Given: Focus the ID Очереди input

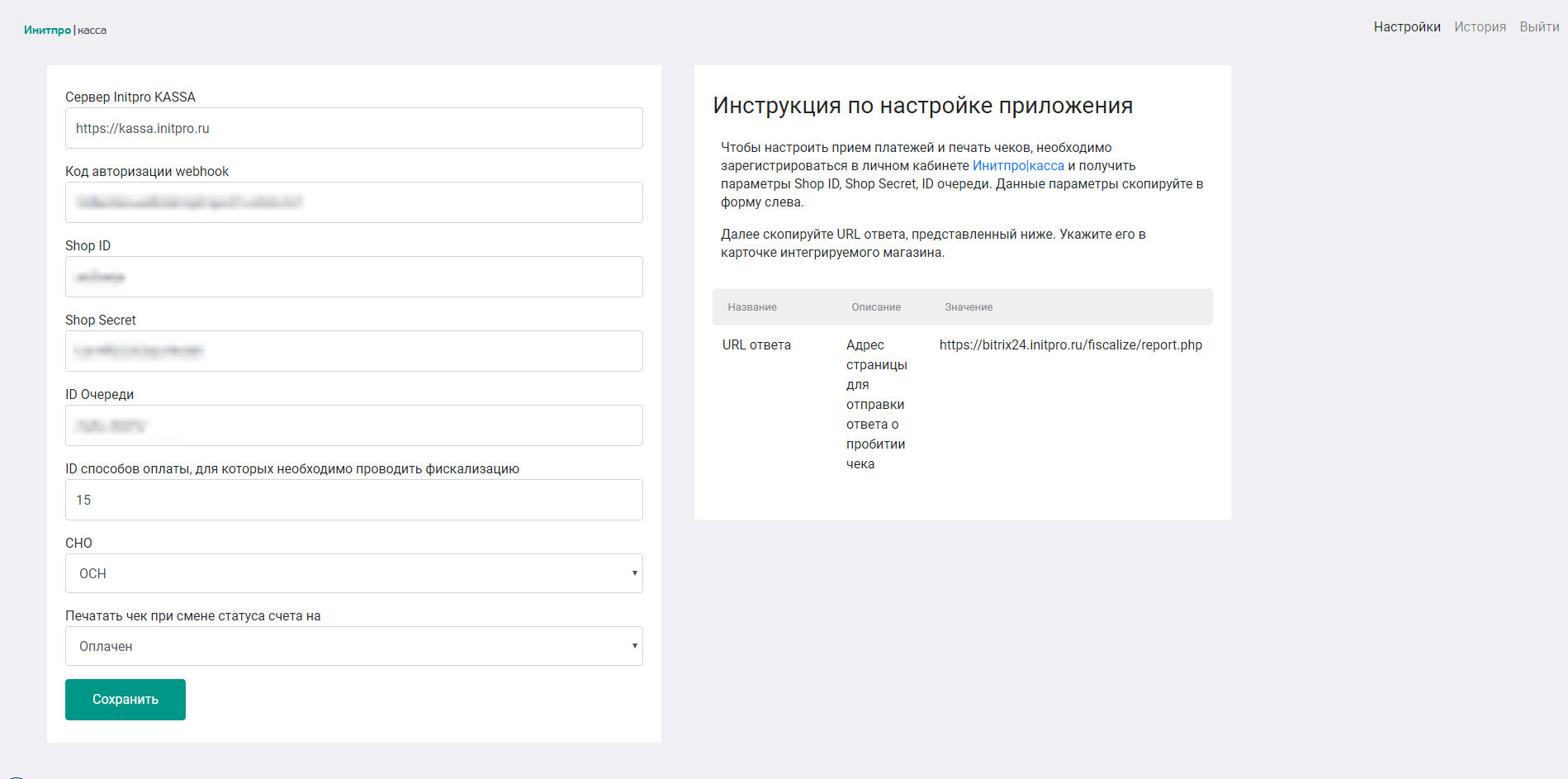Looking at the screenshot, I should tap(353, 425).
